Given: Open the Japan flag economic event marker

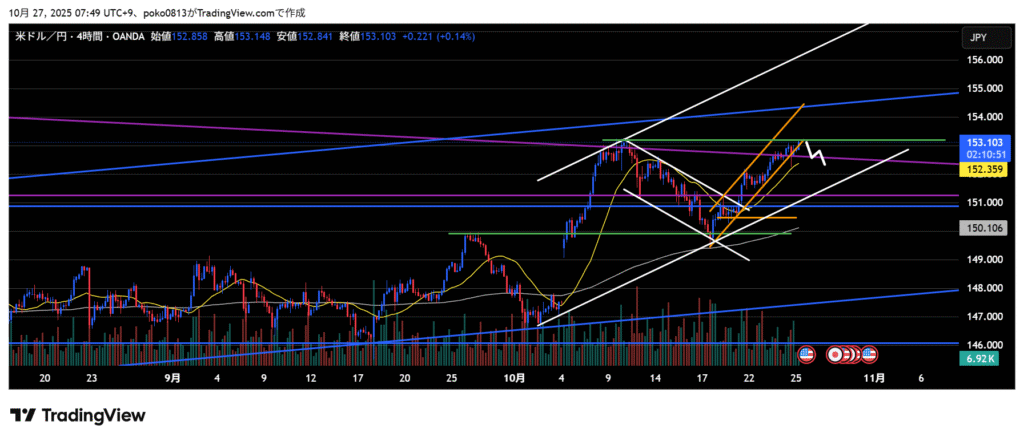Looking at the screenshot, I should click(x=833, y=354).
